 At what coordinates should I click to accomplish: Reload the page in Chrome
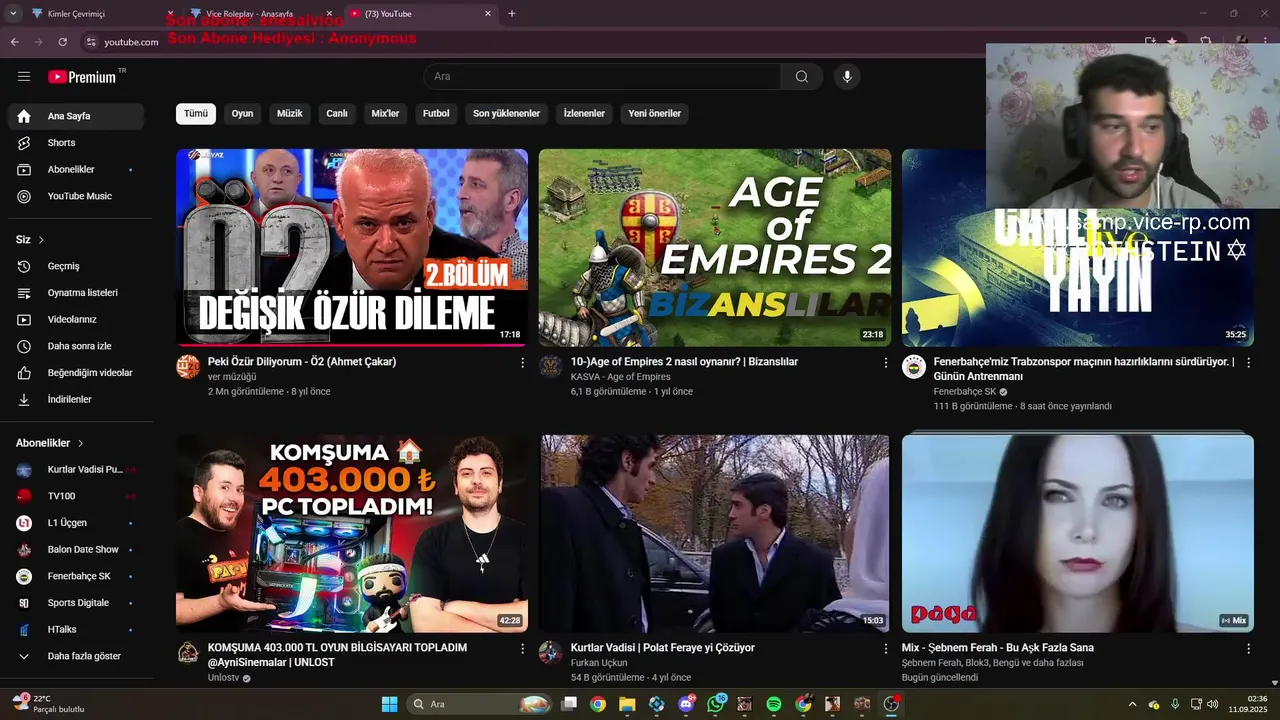point(62,42)
